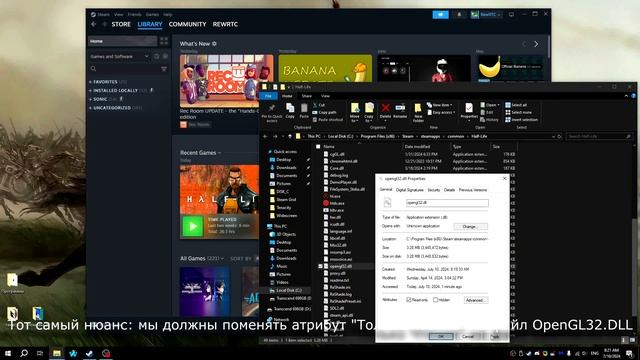Click Explorer back navigation arrow

(x=265, y=136)
